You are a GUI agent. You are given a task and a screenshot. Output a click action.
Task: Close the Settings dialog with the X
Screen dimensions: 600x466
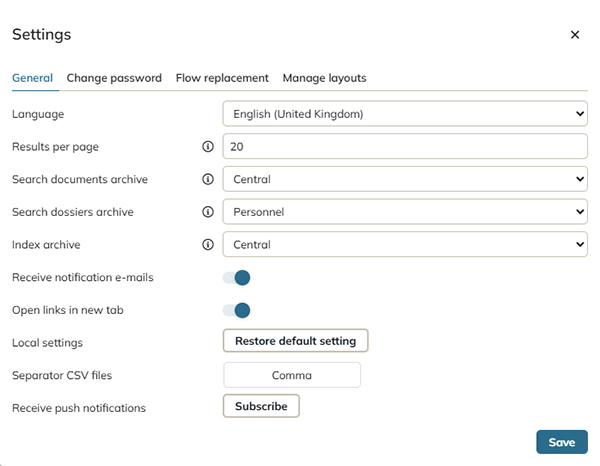575,35
